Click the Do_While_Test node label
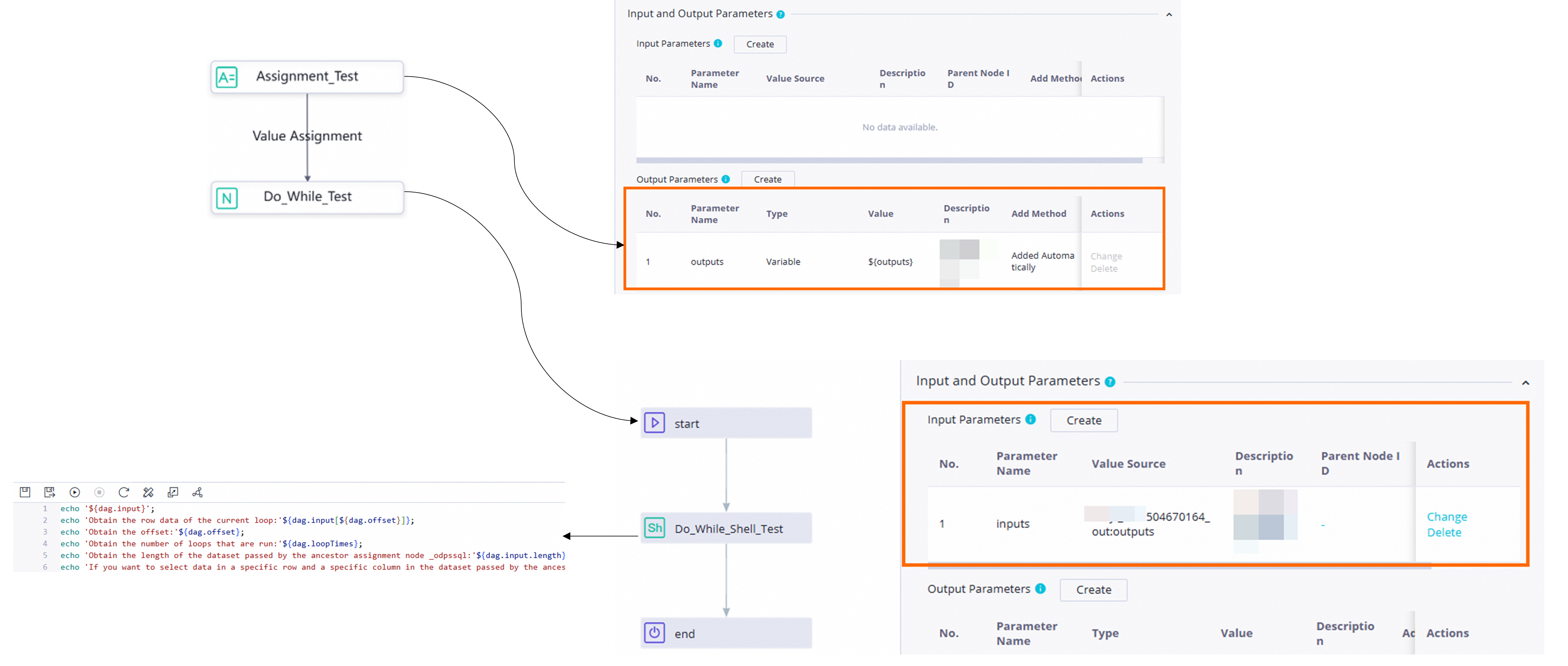 307,196
